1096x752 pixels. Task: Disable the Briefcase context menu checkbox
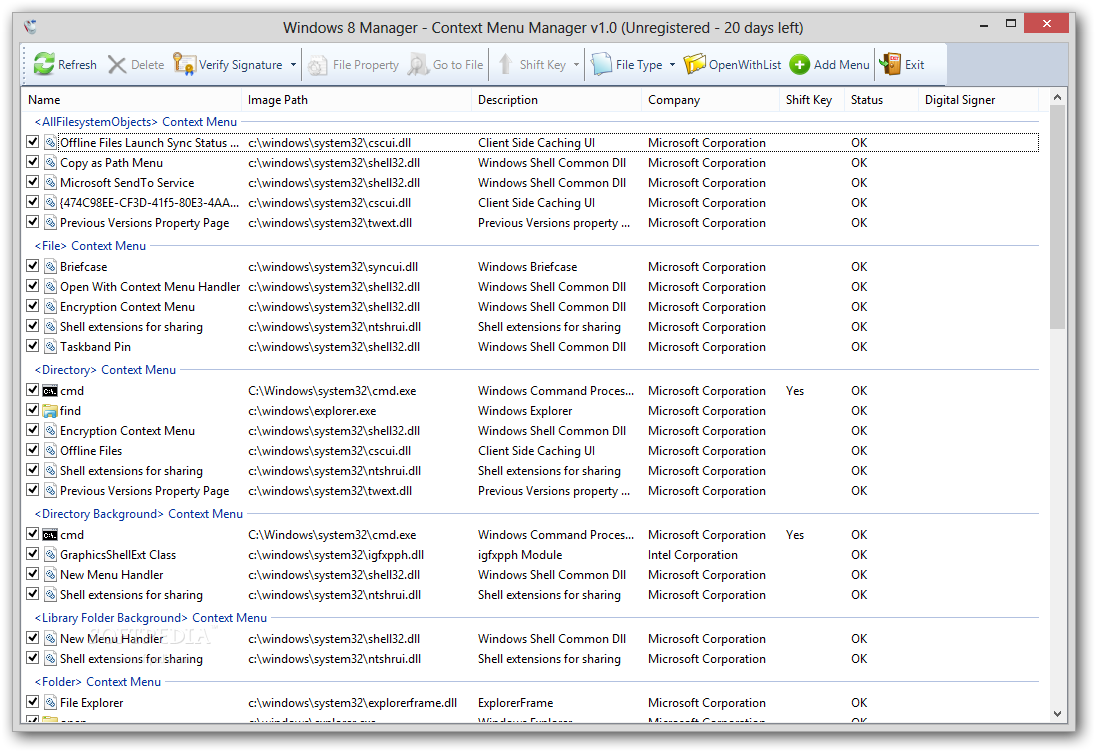click(x=32, y=266)
